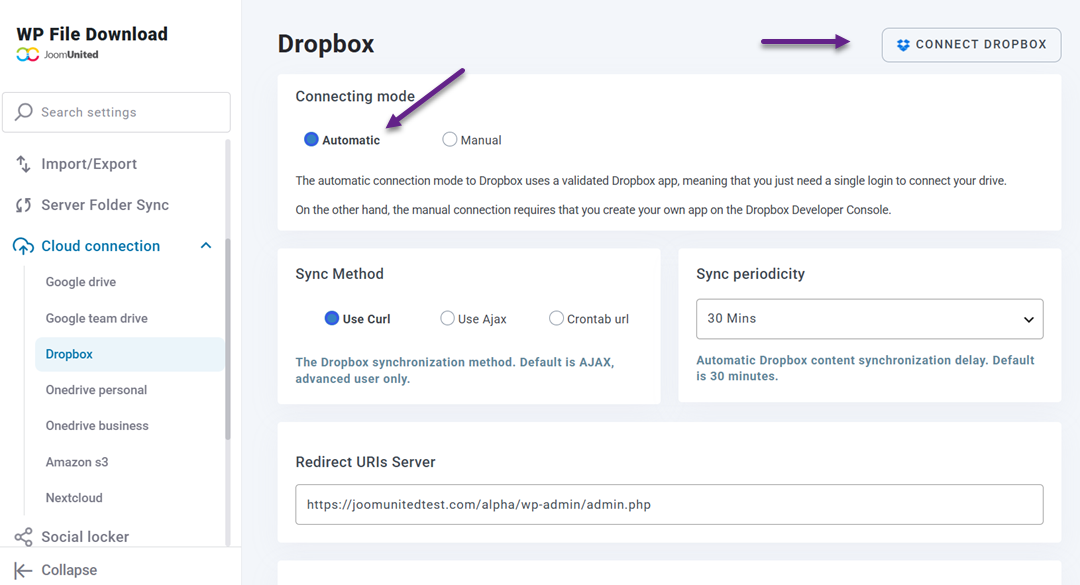Screen dimensions: 1080x585
Task: Go to Onedrive business settings
Action: point(97,426)
